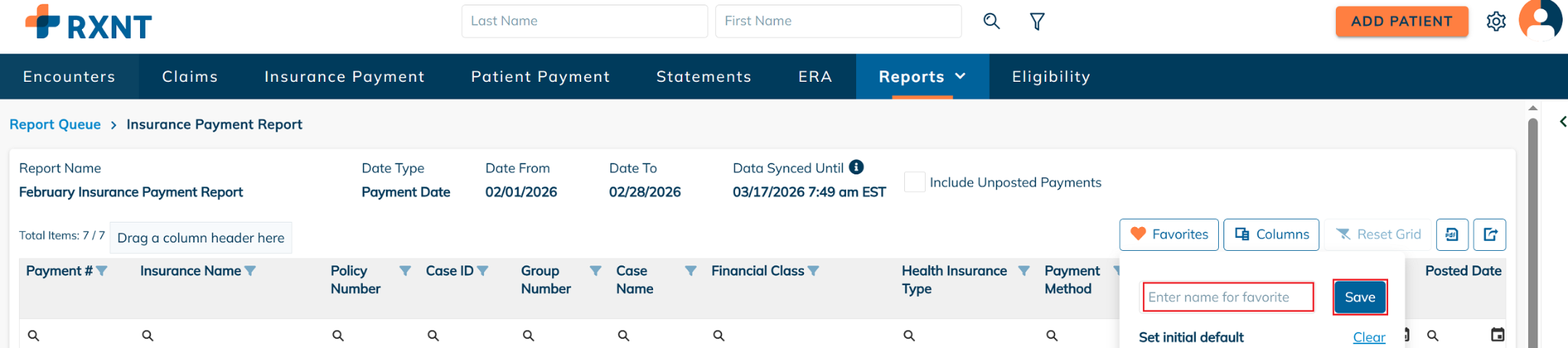Open the Favorites dropdown button
Image resolution: width=1568 pixels, height=348 pixels.
(1169, 235)
